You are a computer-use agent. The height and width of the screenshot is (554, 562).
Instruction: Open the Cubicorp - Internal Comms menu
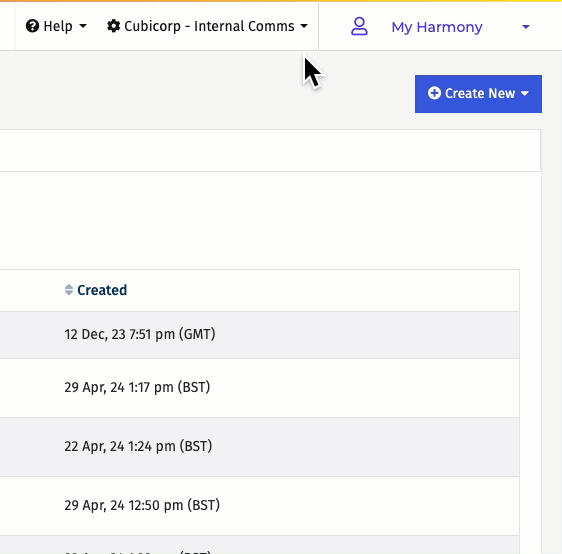(x=208, y=26)
